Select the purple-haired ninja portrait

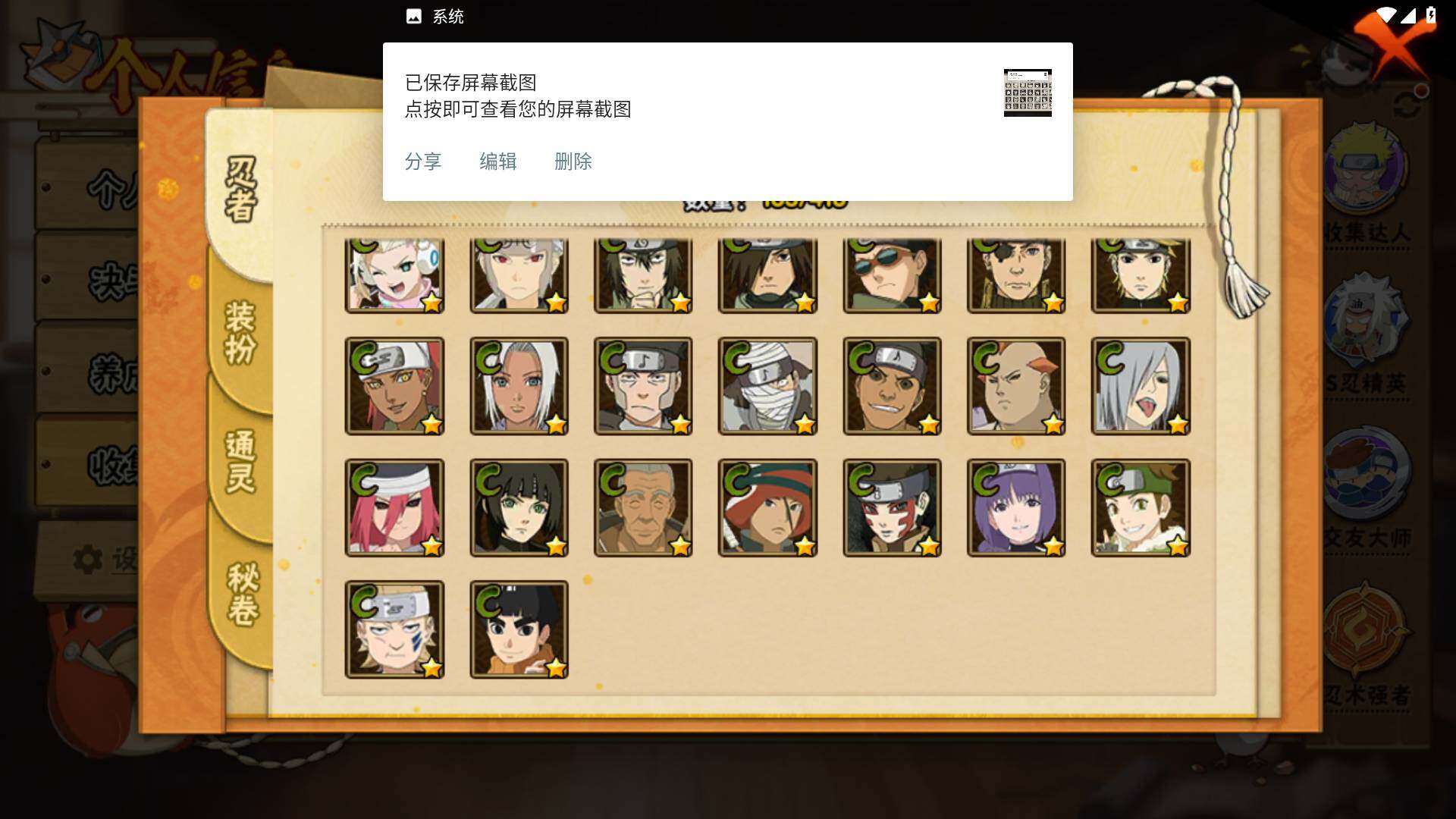pyautogui.click(x=1016, y=508)
